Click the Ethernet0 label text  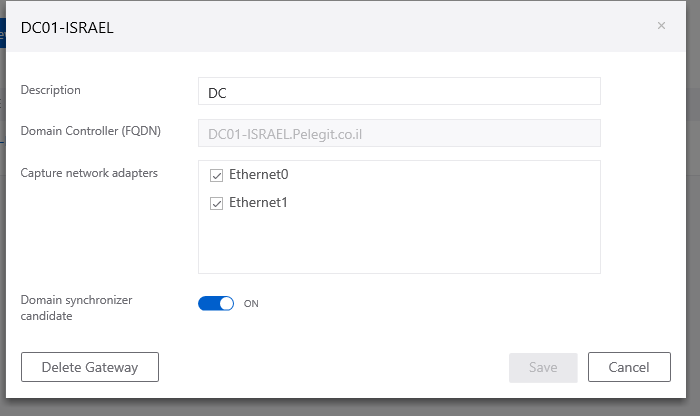[x=258, y=175]
